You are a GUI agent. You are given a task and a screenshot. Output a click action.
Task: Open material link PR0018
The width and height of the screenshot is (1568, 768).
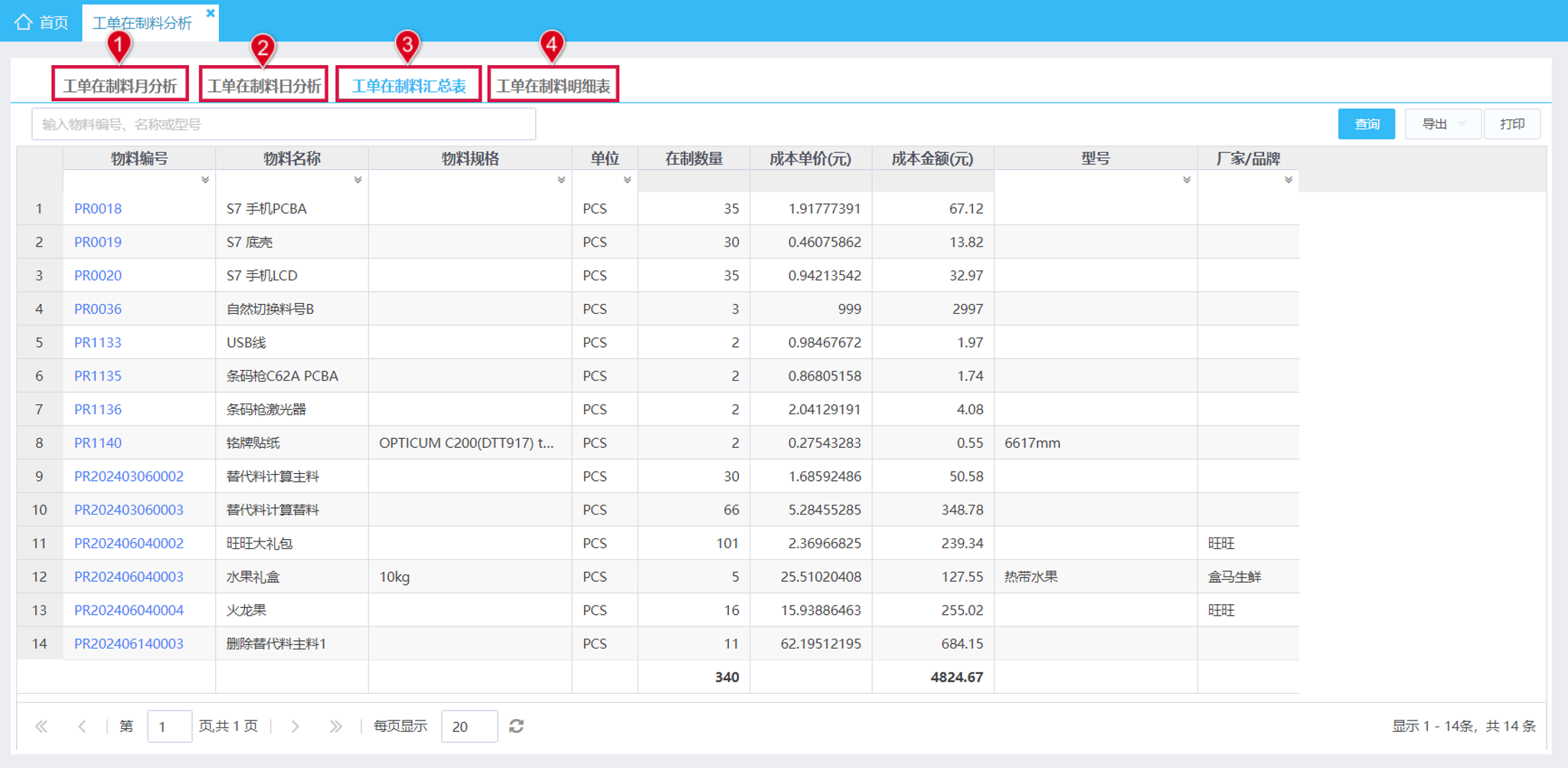[x=98, y=208]
